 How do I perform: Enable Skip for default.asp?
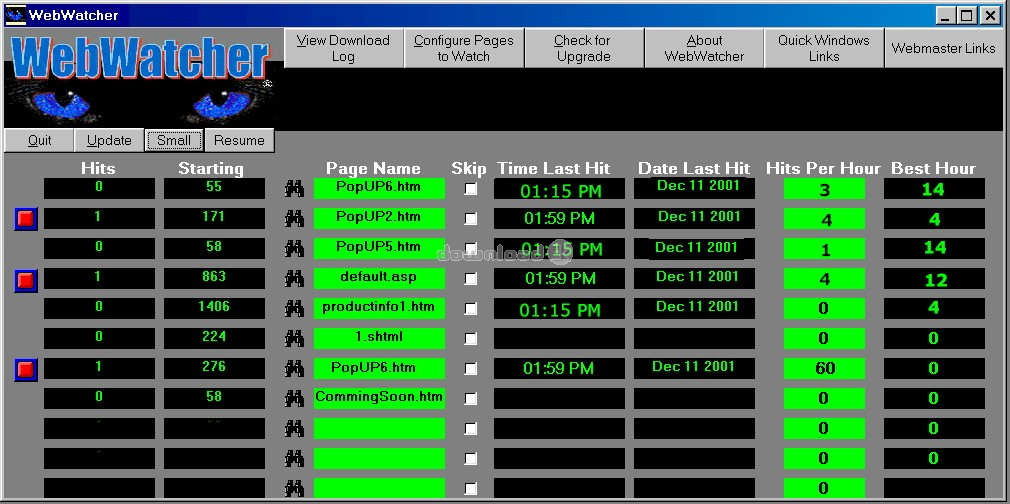pos(471,278)
